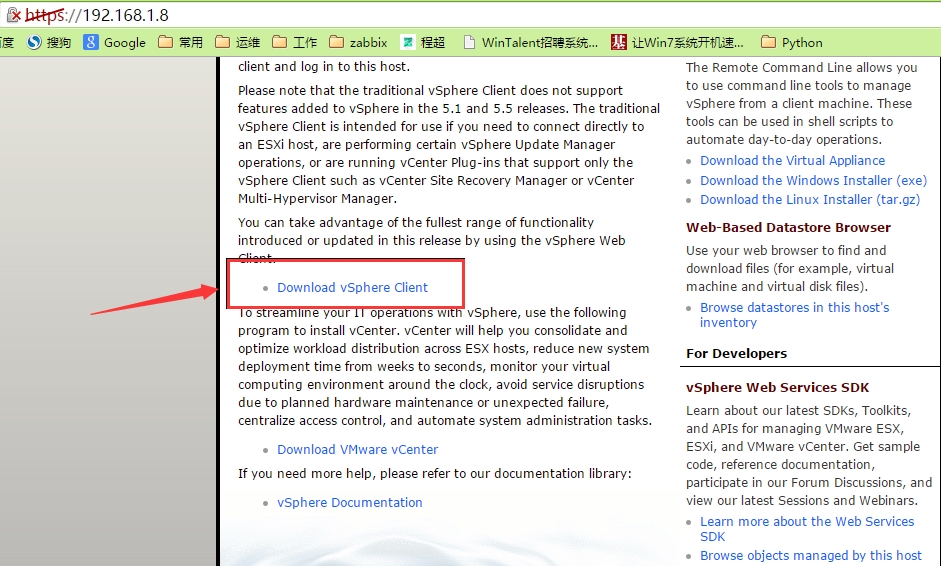The image size is (941, 566).
Task: Click the For Developers section heading
Action: point(736,354)
